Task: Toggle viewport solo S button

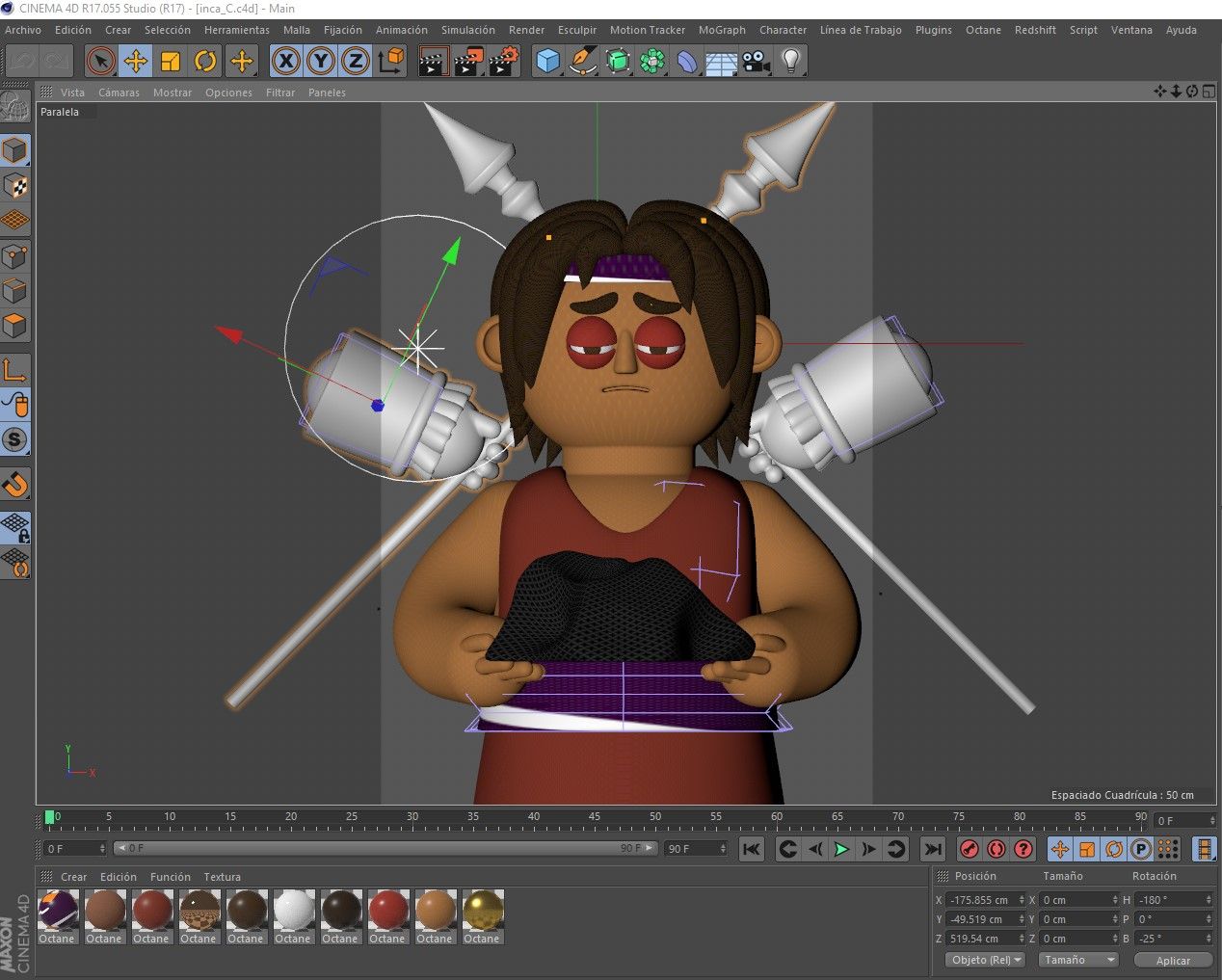Action: [x=15, y=439]
